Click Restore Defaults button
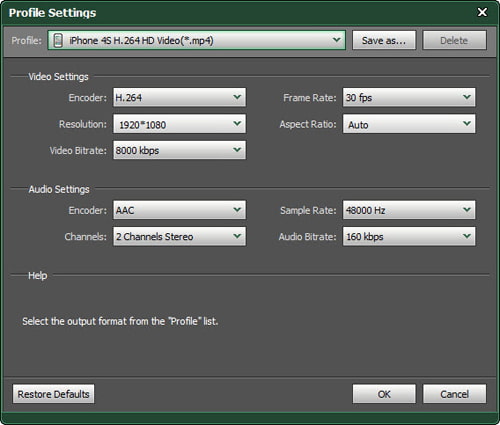500x425 pixels. [53, 394]
